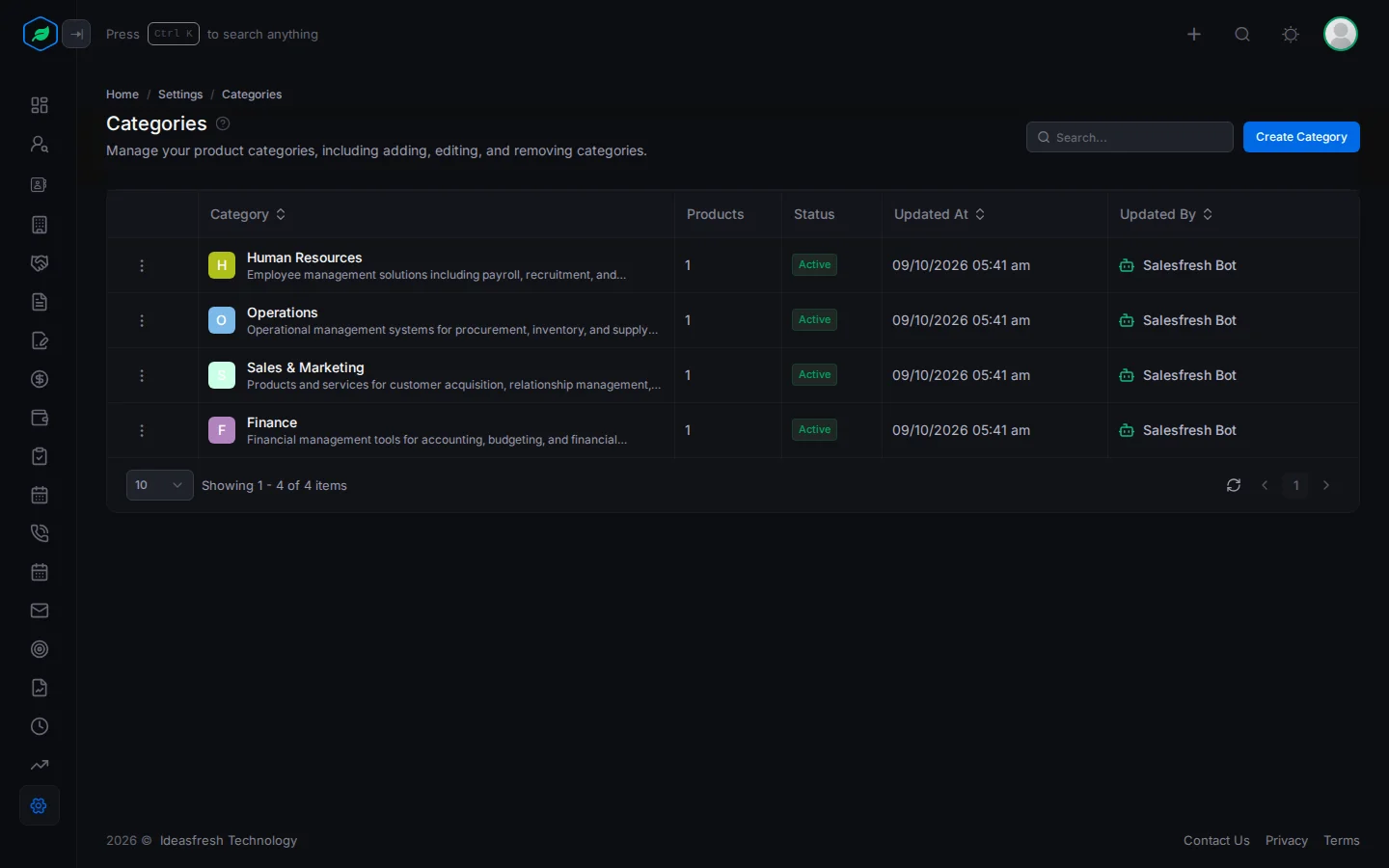Click Salesfresh Bot in the Operations row
The width and height of the screenshot is (1389, 868).
(1189, 320)
